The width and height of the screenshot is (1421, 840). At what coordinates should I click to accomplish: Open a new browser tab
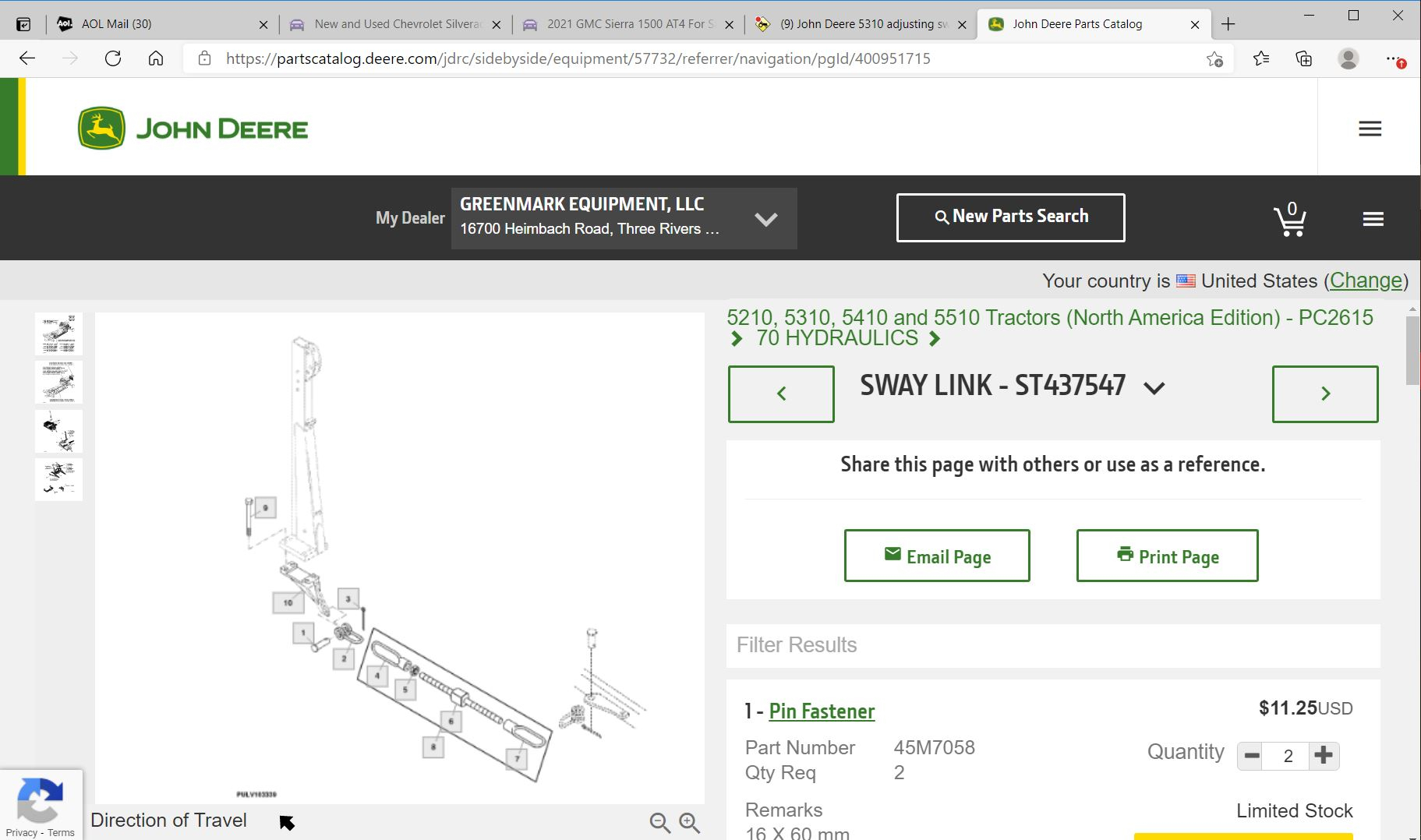click(x=1228, y=24)
